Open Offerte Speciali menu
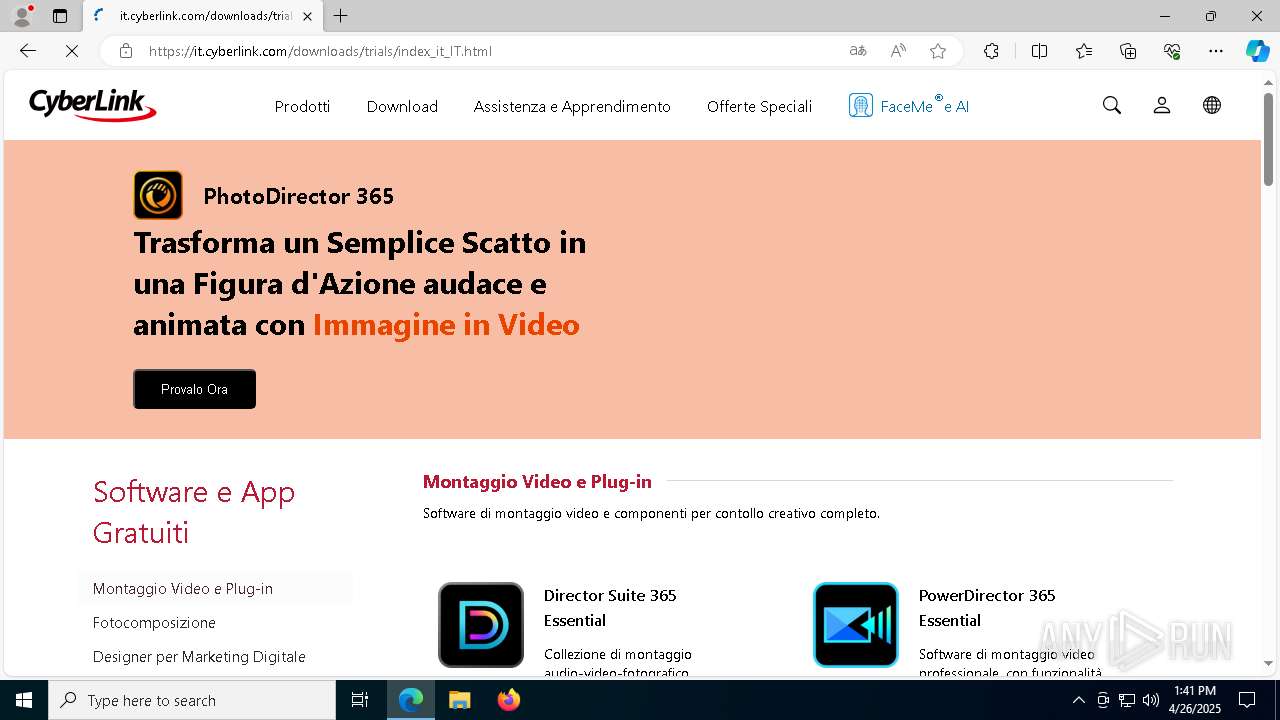Screen dimensions: 1280x720 tap(759, 106)
